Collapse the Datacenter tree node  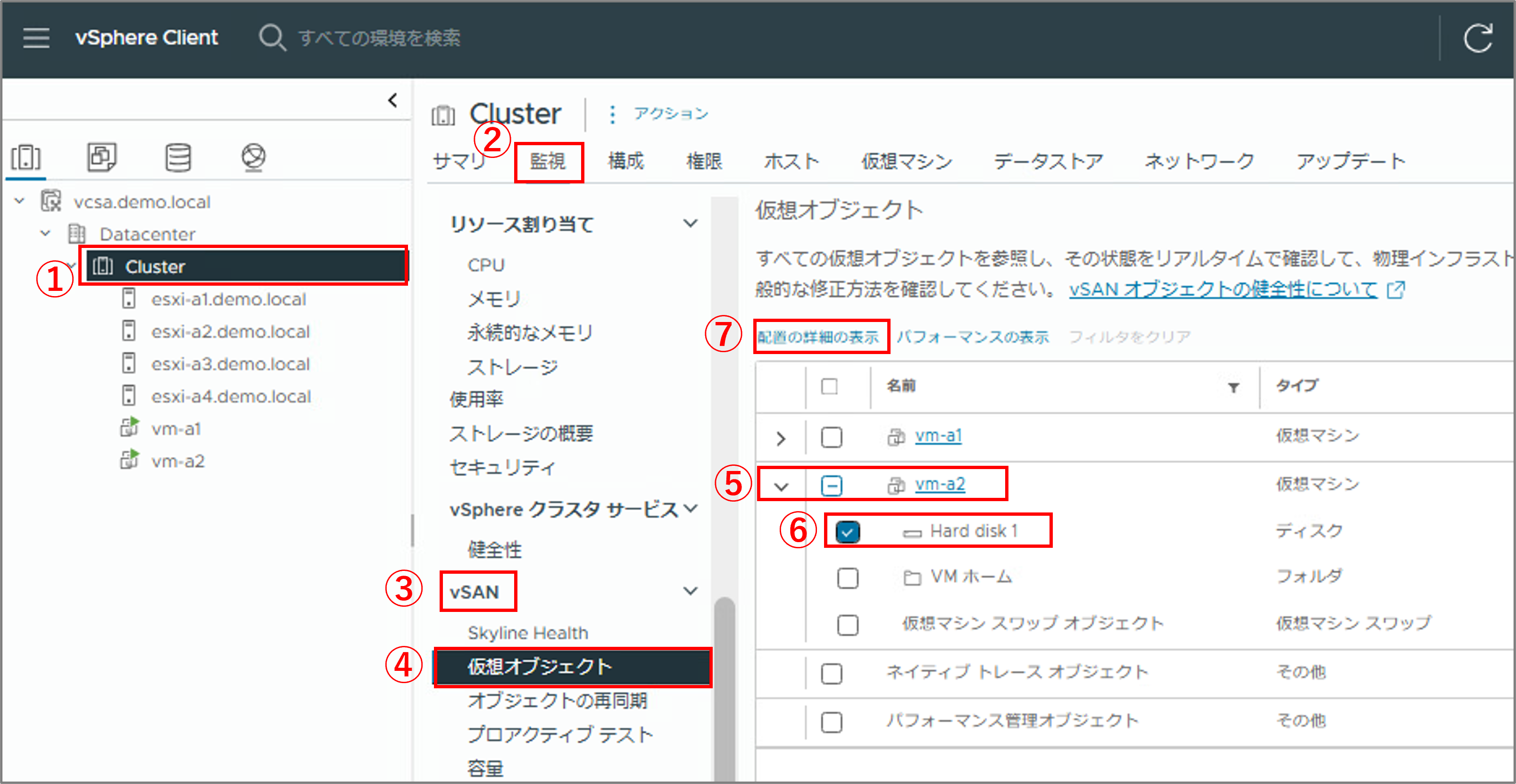pos(45,233)
